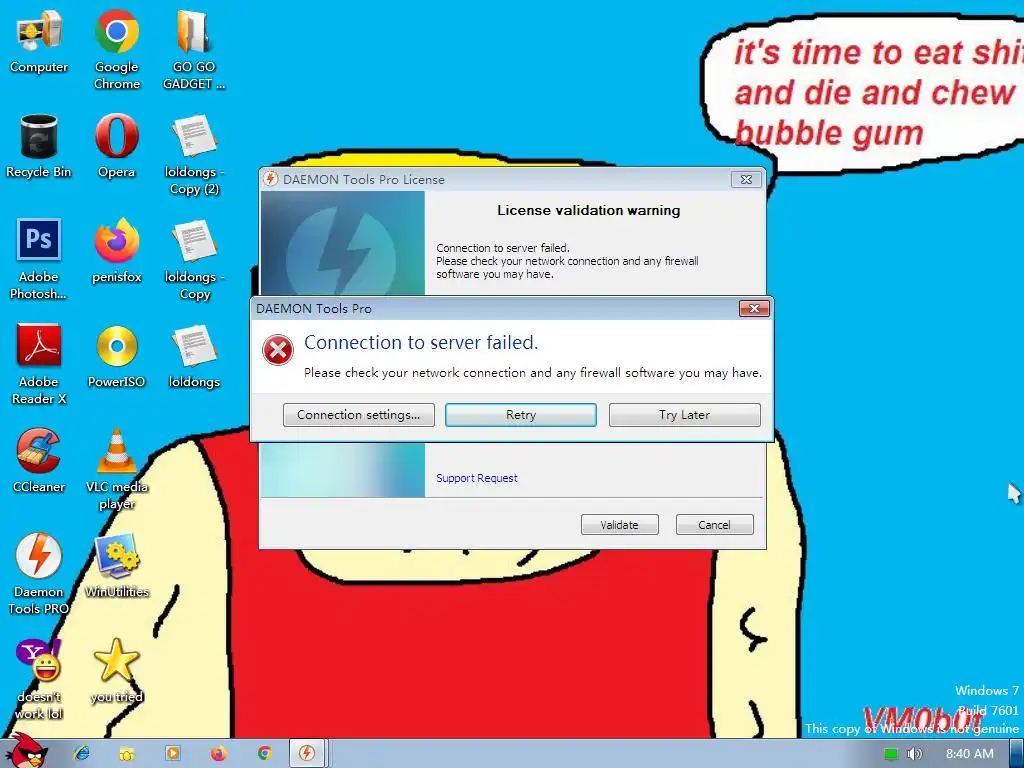Select the Adobe Photoshop desktop icon
The image size is (1024, 768).
(x=39, y=259)
